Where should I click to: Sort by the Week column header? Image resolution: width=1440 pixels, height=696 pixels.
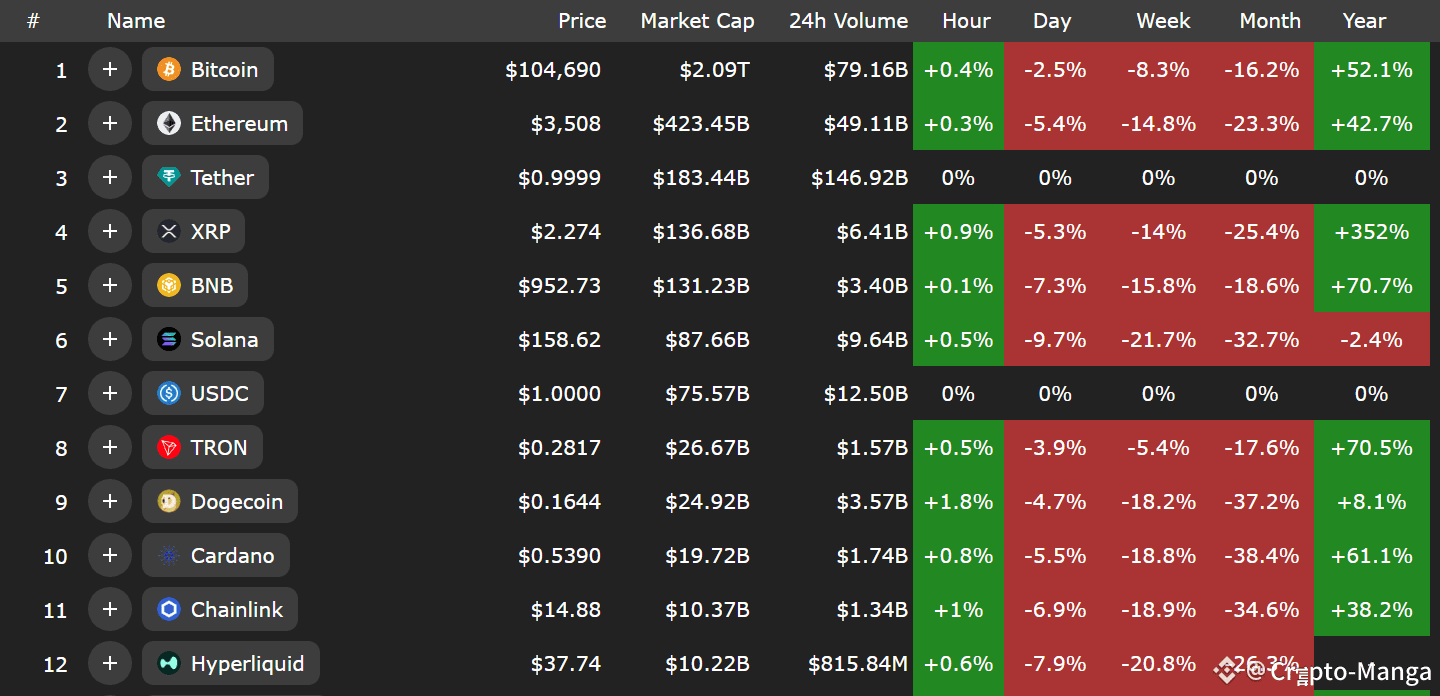pyautogui.click(x=1163, y=21)
